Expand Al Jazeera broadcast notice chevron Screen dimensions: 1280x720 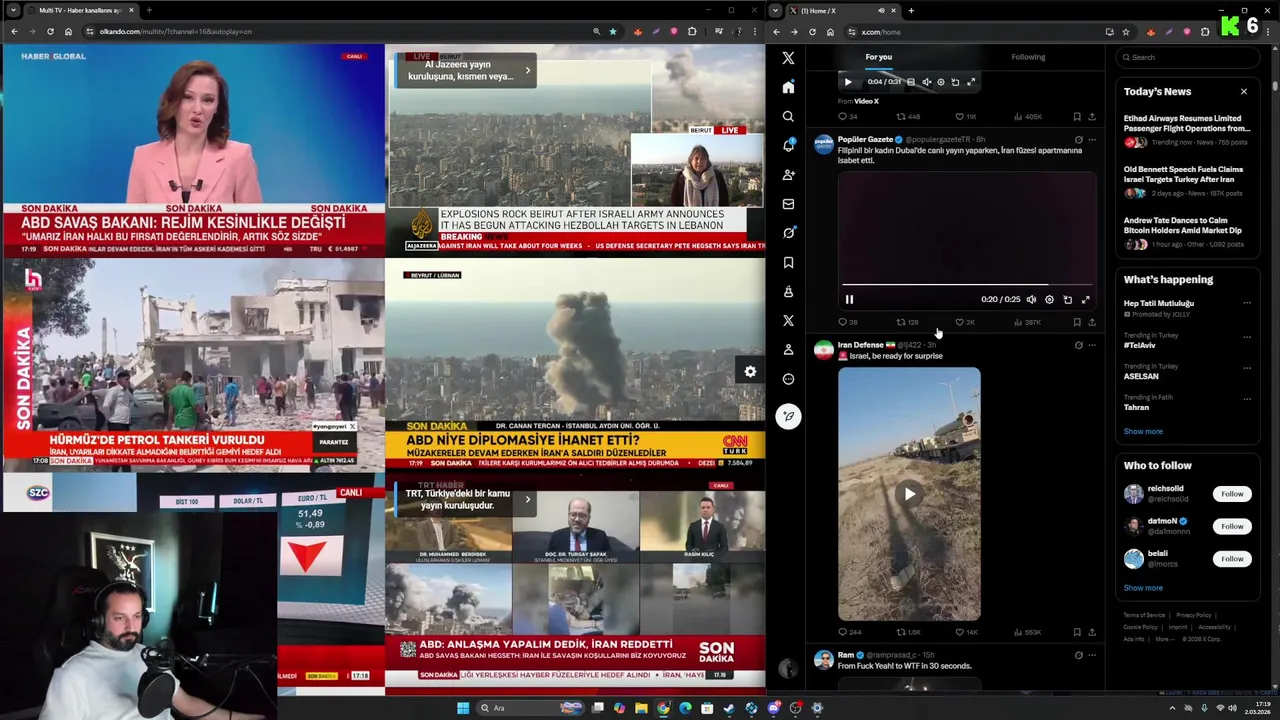[527, 70]
